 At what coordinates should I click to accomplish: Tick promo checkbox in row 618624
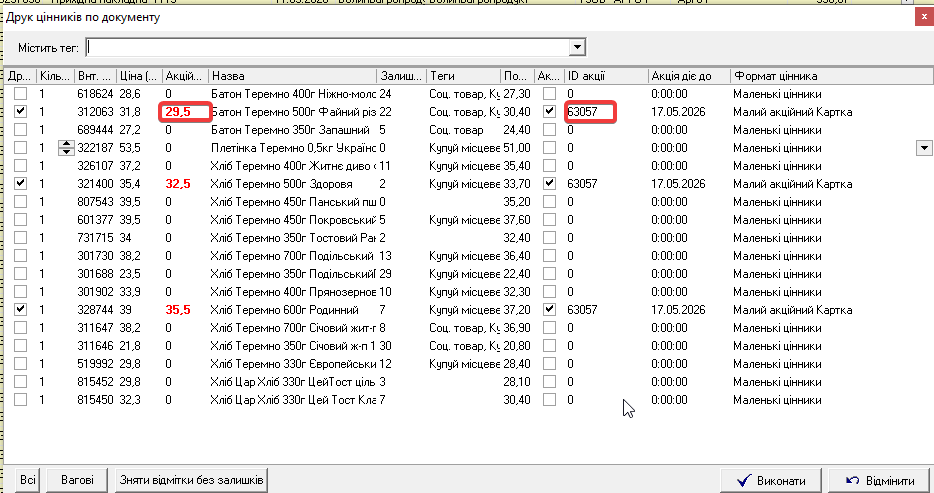(549, 93)
